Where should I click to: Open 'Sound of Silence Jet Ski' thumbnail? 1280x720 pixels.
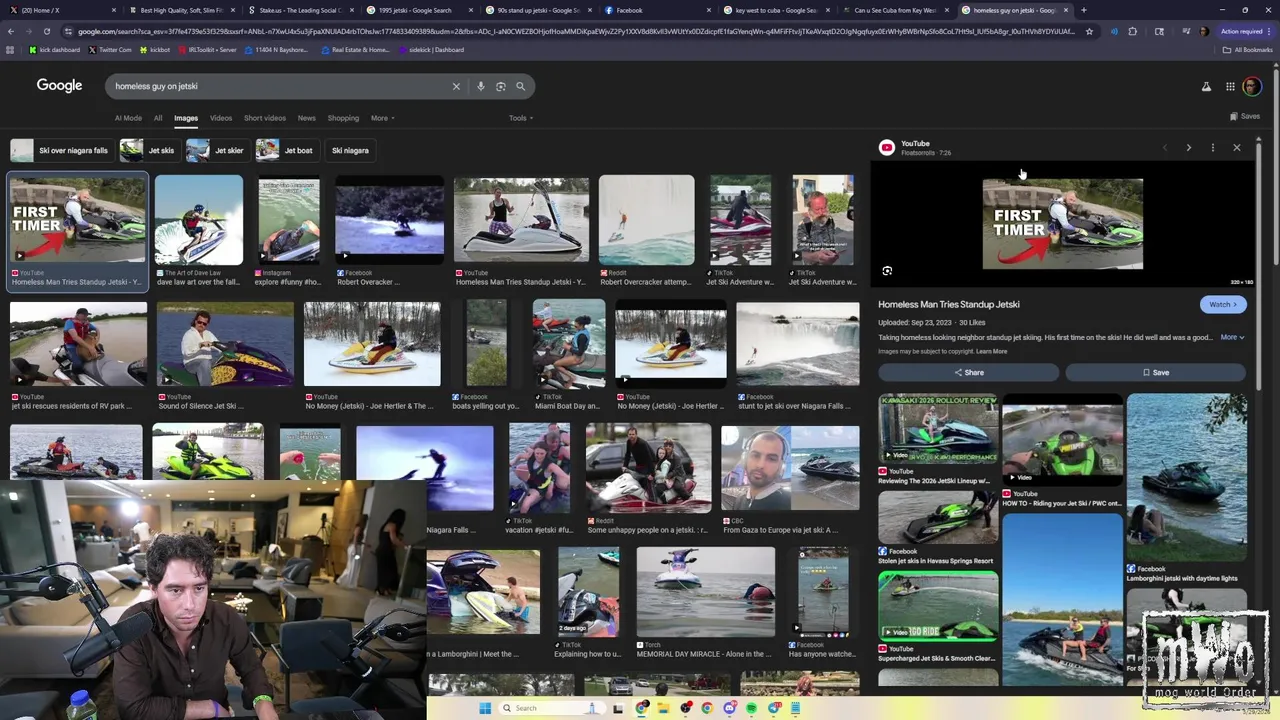(225, 343)
